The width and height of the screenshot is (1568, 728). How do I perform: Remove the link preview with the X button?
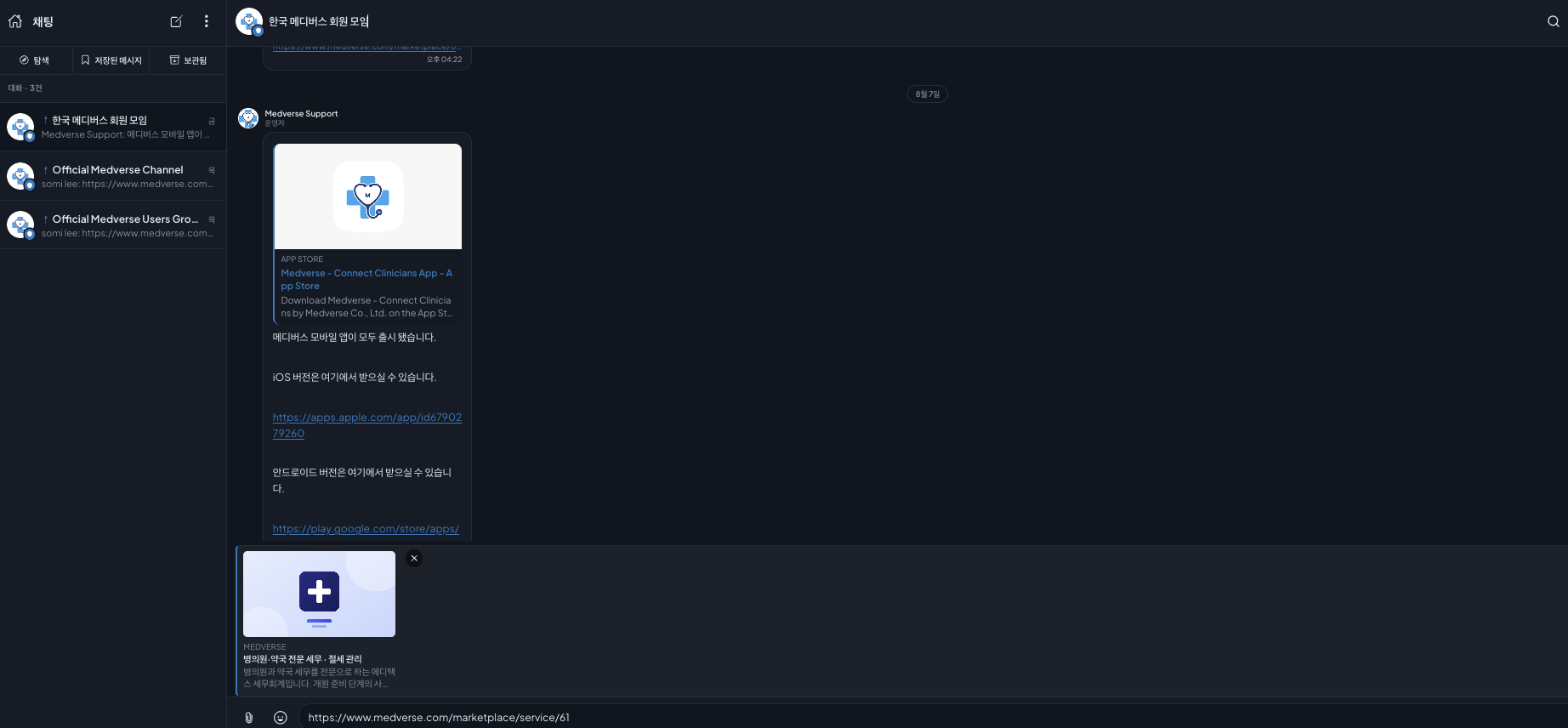(414, 559)
